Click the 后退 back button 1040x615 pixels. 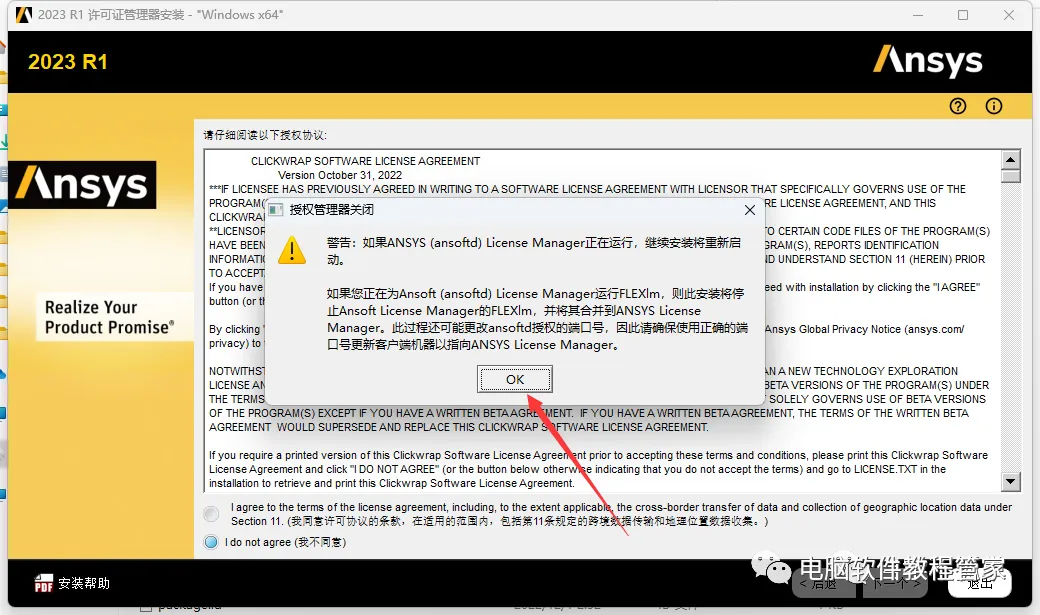pyautogui.click(x=824, y=584)
